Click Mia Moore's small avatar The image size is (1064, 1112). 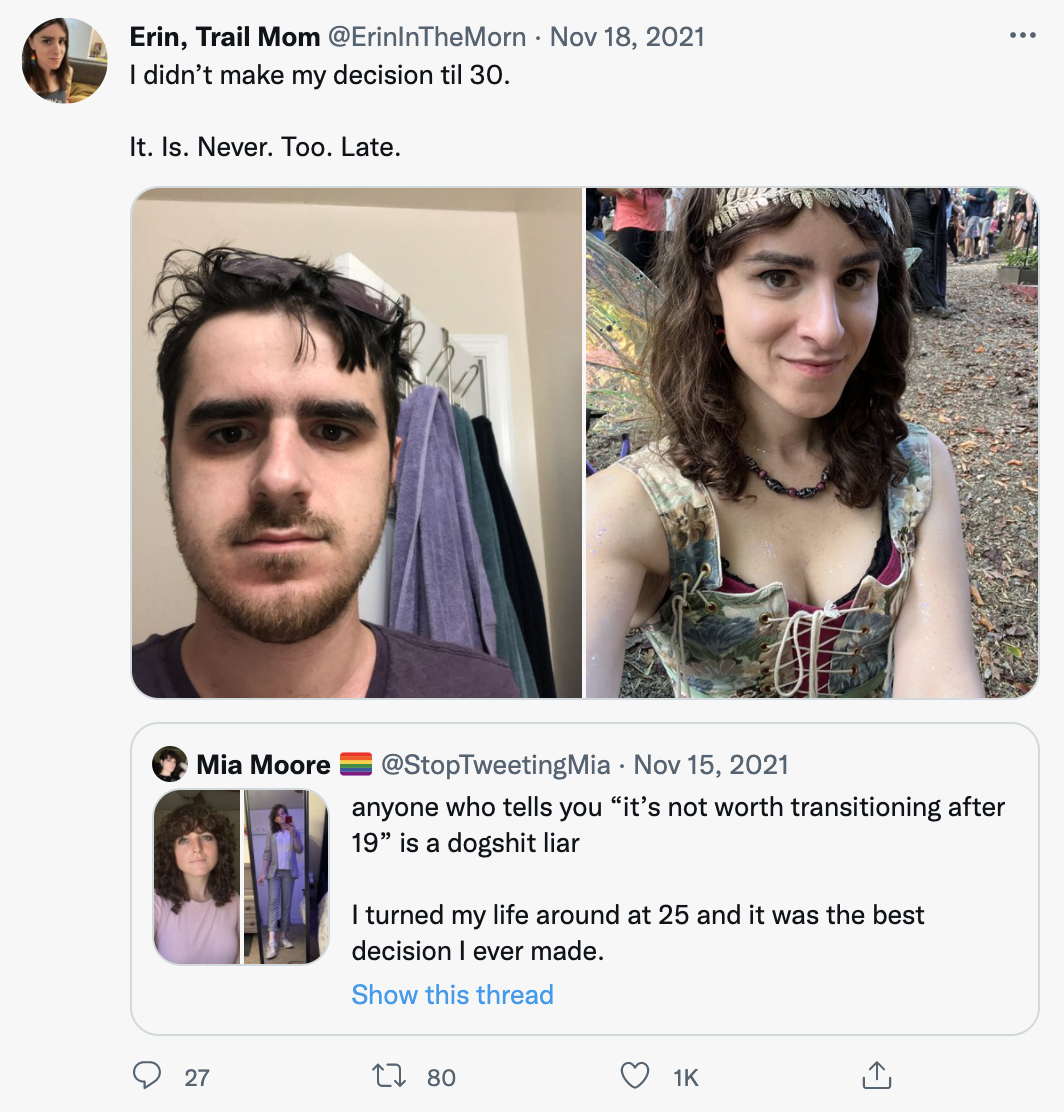tap(170, 765)
